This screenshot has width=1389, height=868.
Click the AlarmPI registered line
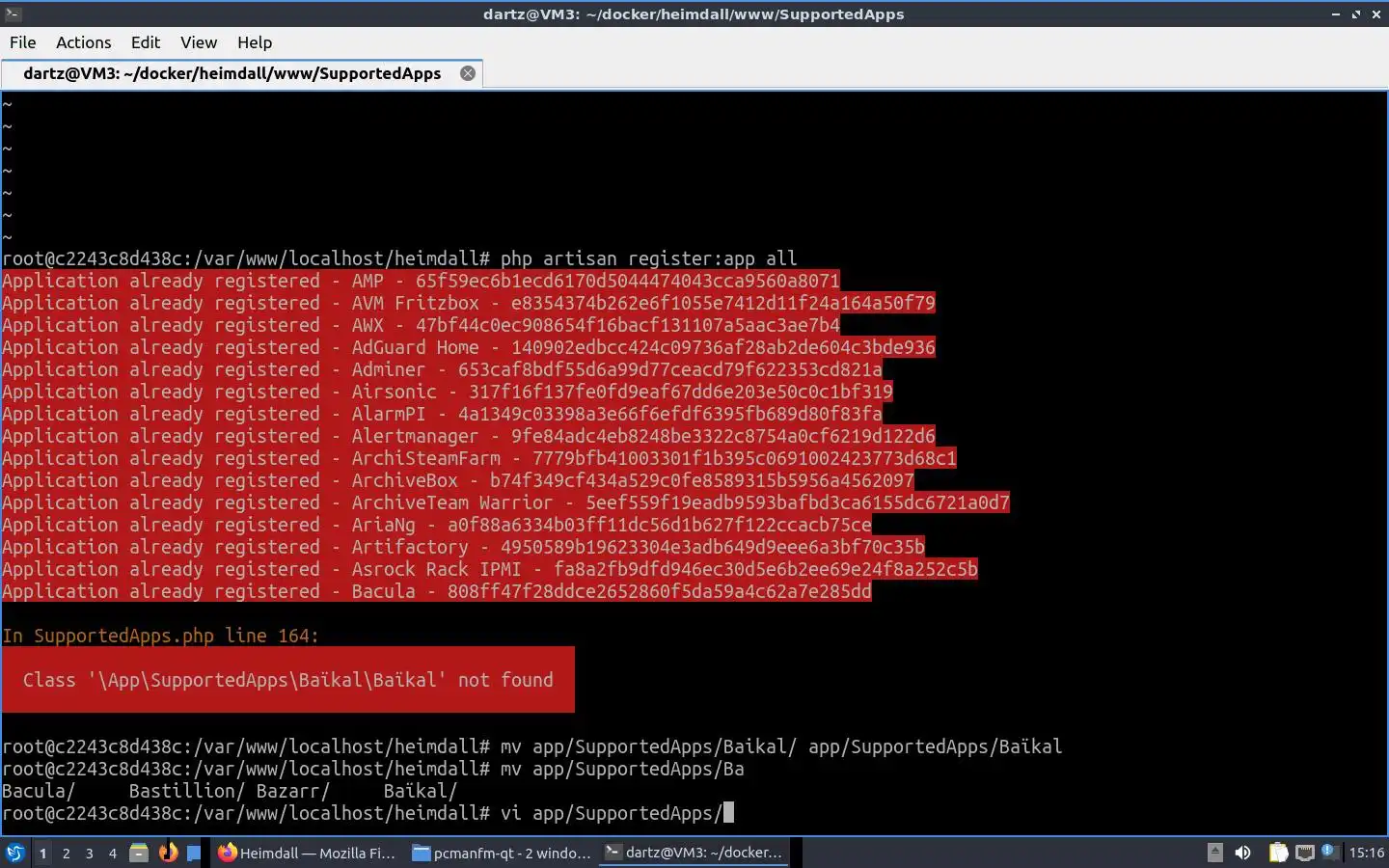click(442, 414)
